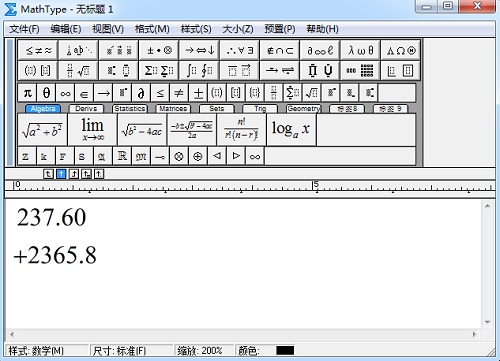Open the 大小(Z) menu

[x=238, y=29]
